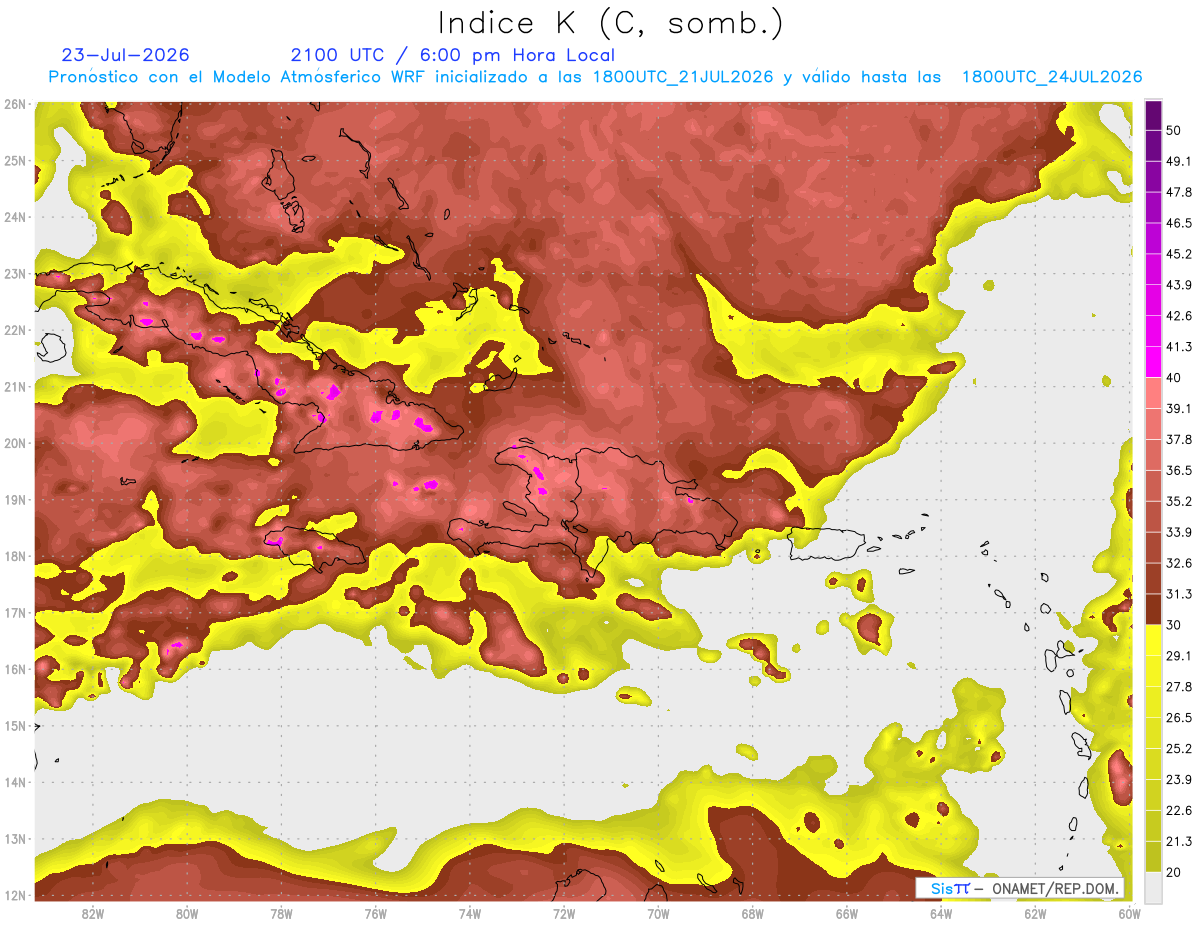Click the latitude label '20N'
This screenshot has height=927, width=1200.
15,443
